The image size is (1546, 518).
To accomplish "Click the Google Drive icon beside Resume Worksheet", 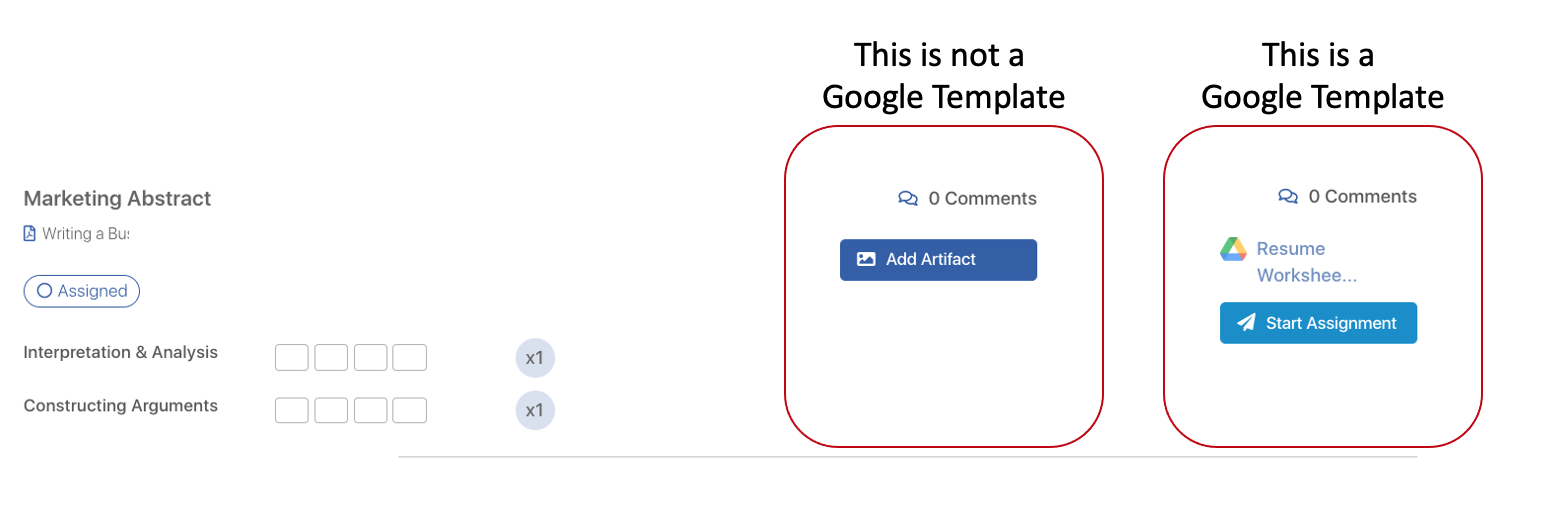I will (x=1233, y=249).
